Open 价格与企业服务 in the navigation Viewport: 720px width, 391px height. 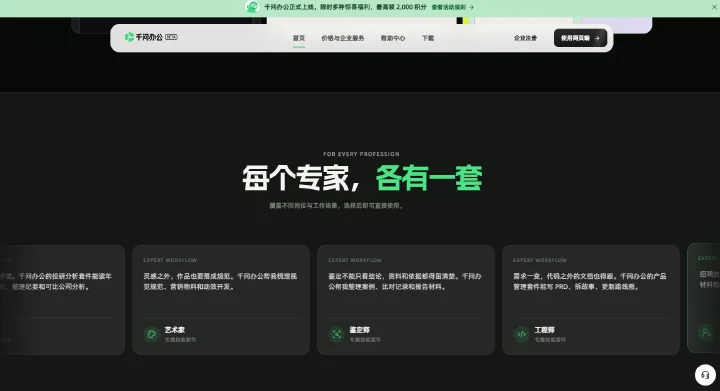tap(343, 38)
